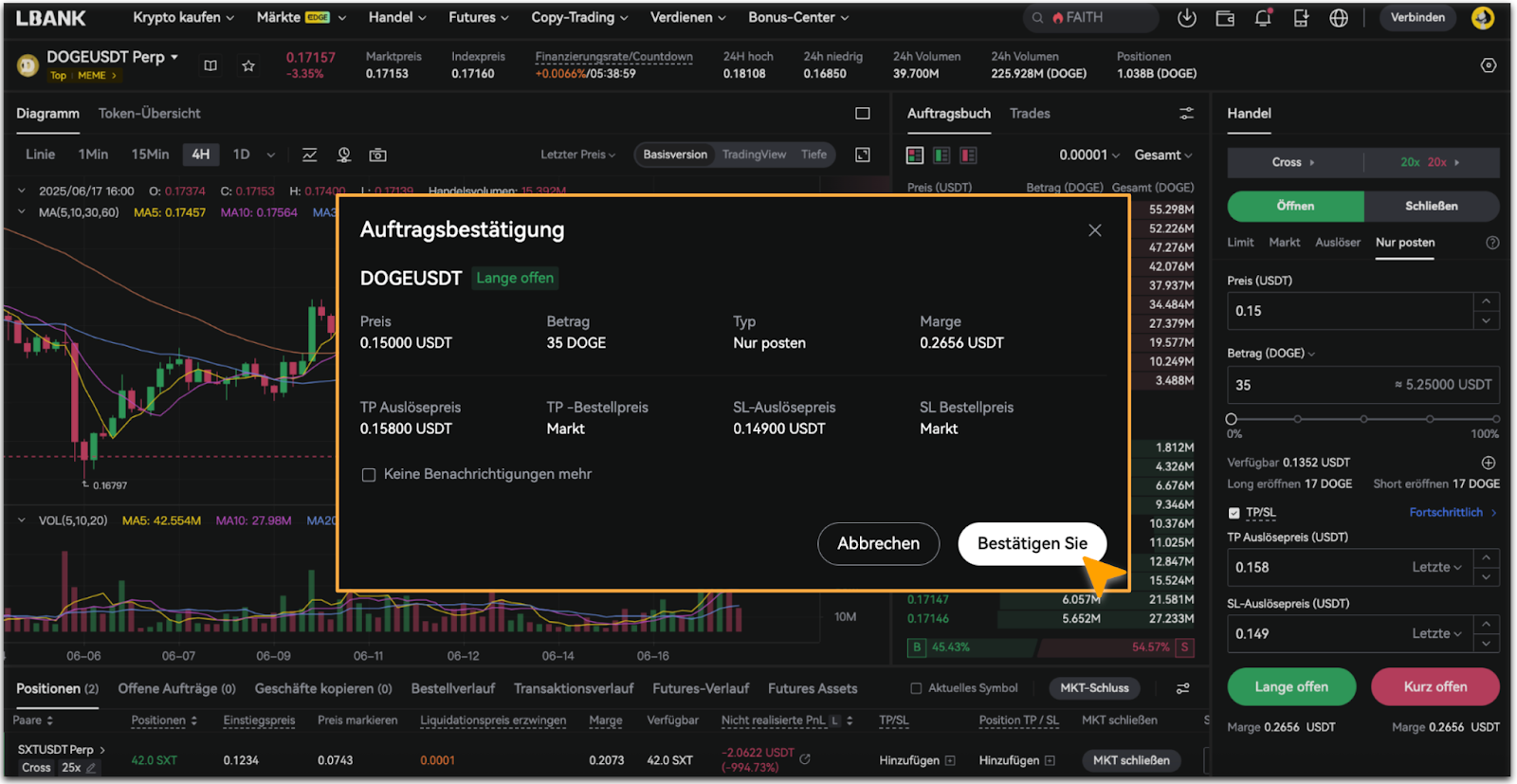Click the amount percentage slider handle
Image resolution: width=1517 pixels, height=784 pixels.
pyautogui.click(x=1232, y=419)
